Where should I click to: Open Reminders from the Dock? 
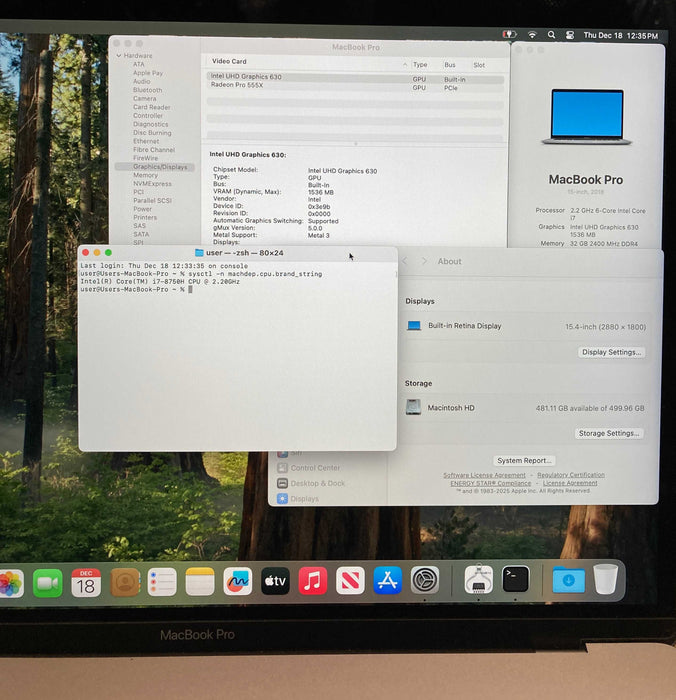pyautogui.click(x=162, y=582)
